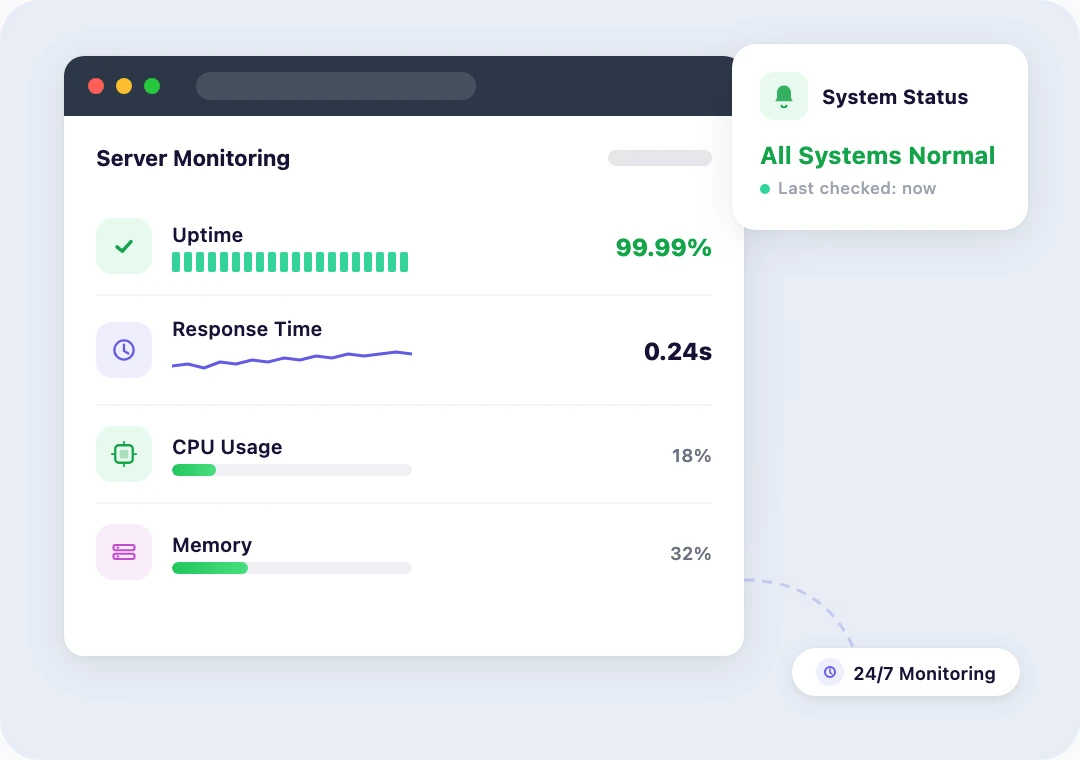Click the gray pill element in the header row

pyautogui.click(x=659, y=158)
